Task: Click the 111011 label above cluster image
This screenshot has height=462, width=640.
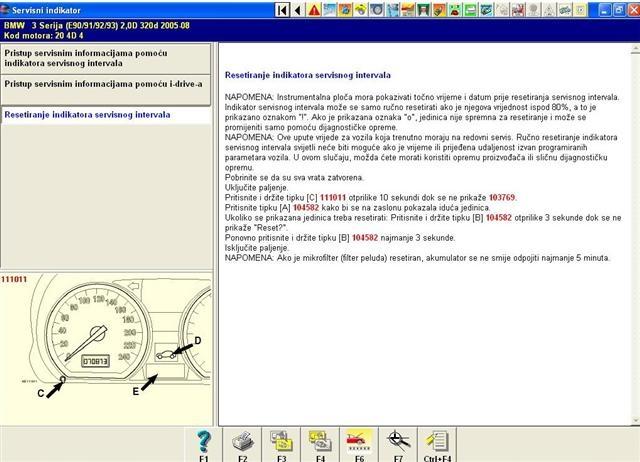Action: [x=14, y=279]
